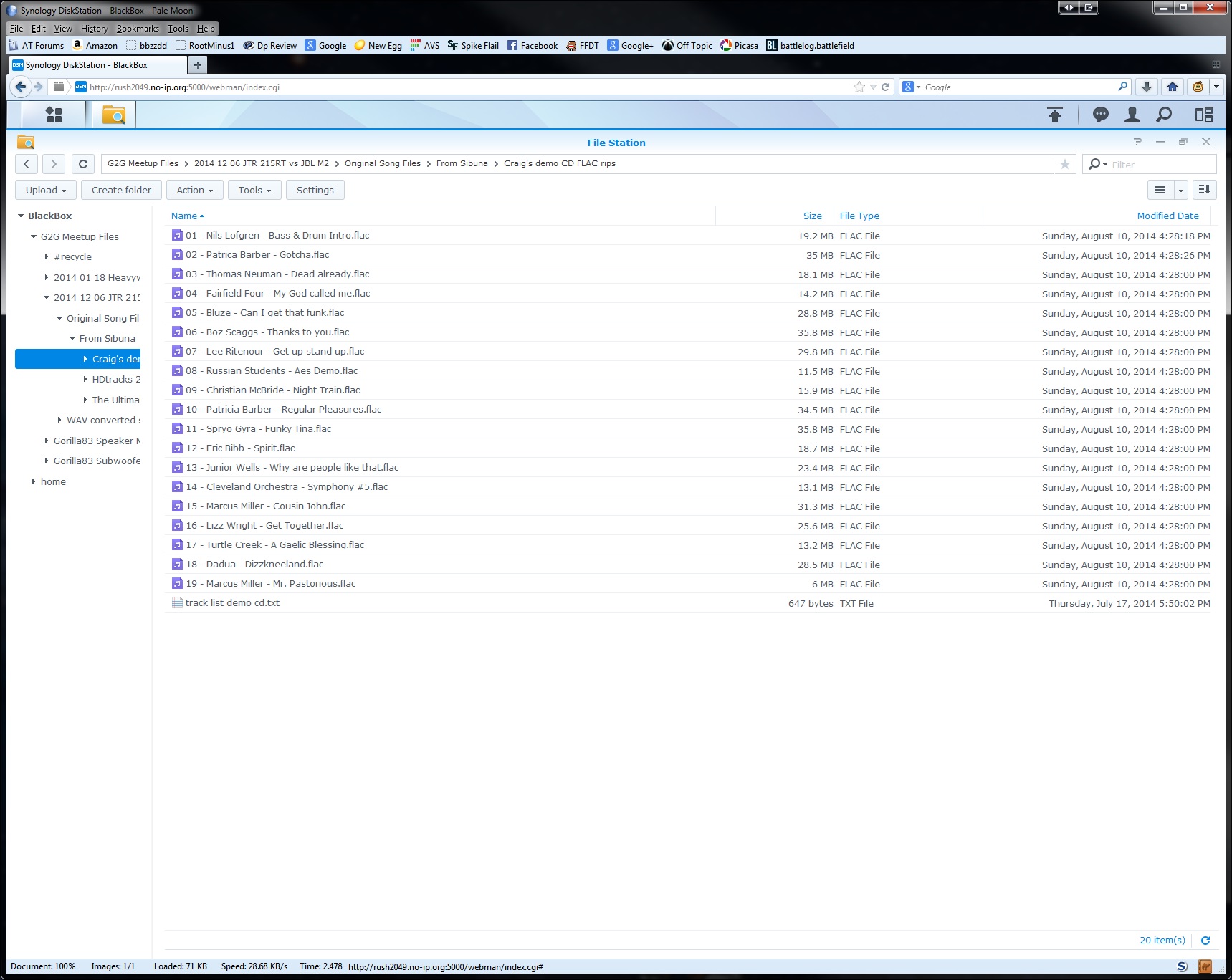The height and width of the screenshot is (980, 1232).
Task: Collapse the G2G Meetup Files tree node
Action: pos(34,236)
